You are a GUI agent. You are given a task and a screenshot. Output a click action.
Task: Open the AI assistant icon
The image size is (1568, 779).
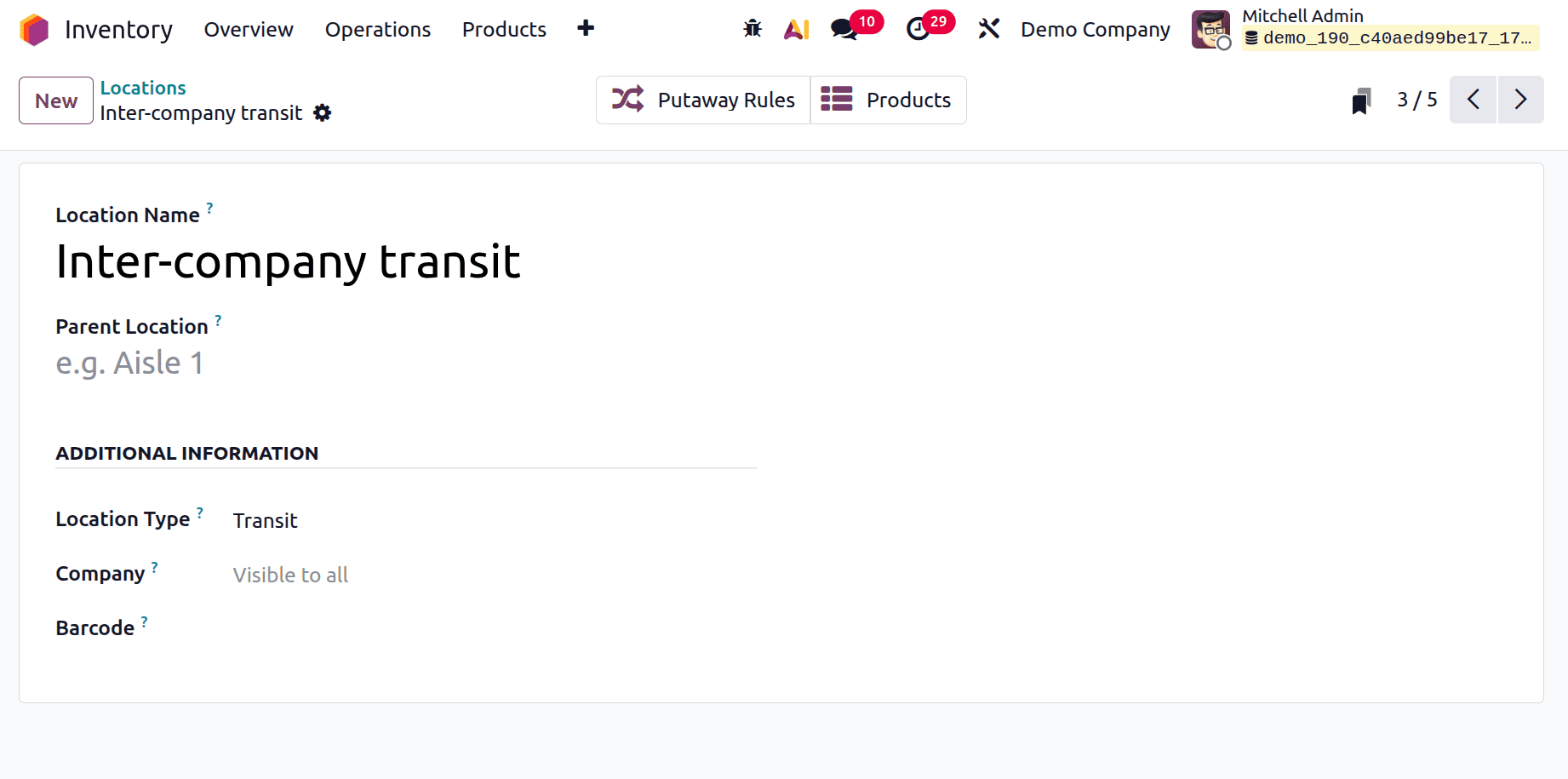coord(795,28)
